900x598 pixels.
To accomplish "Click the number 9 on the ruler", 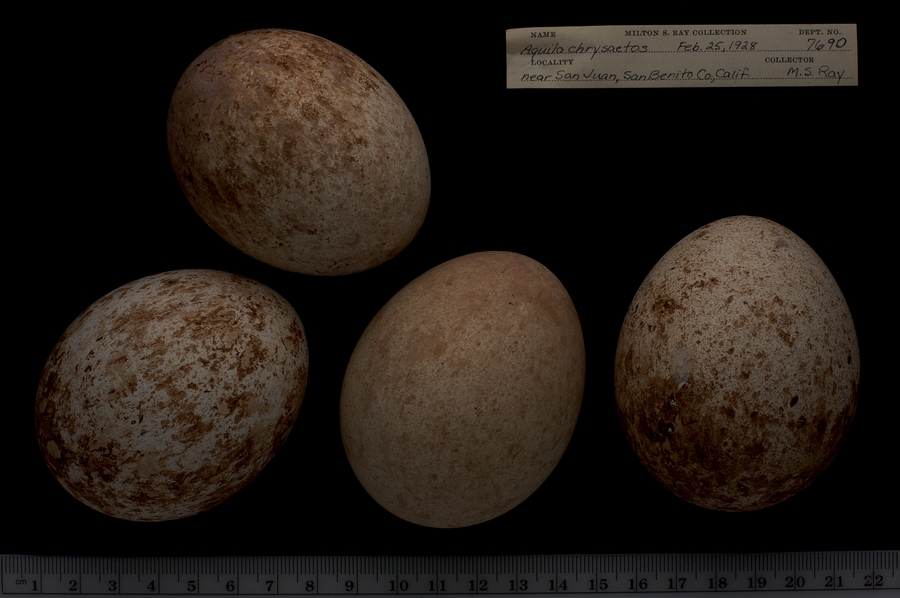I will 348,585.
